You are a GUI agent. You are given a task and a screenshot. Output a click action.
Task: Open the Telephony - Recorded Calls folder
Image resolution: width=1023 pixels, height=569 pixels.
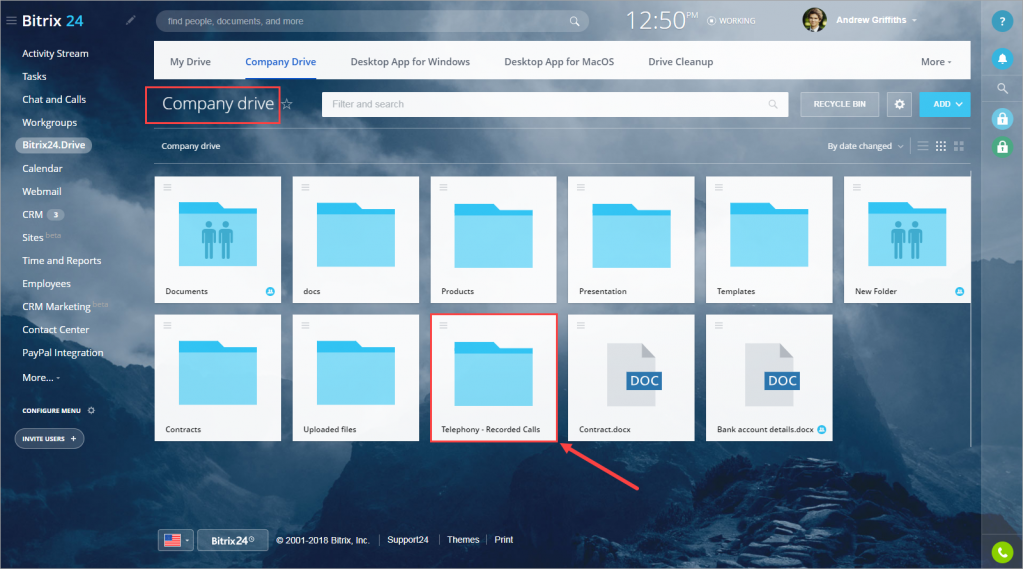point(493,378)
